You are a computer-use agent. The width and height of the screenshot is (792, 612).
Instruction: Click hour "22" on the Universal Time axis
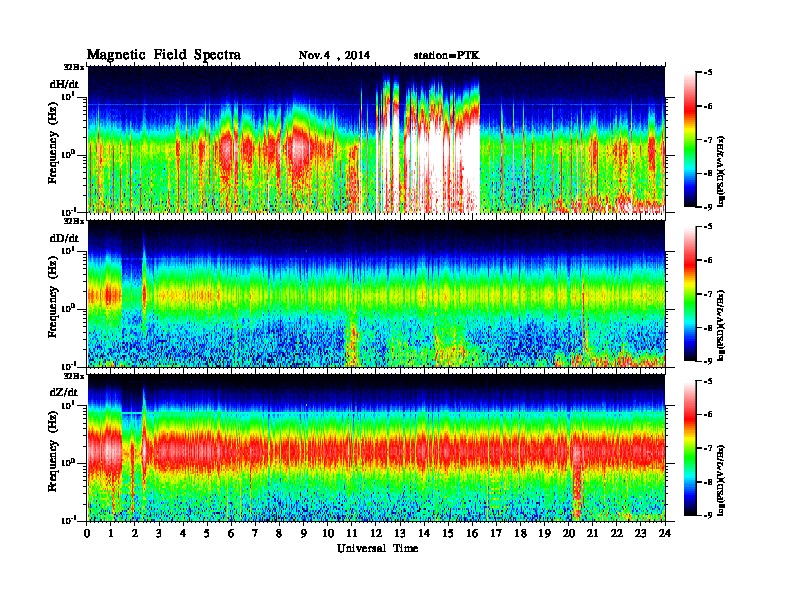click(617, 533)
